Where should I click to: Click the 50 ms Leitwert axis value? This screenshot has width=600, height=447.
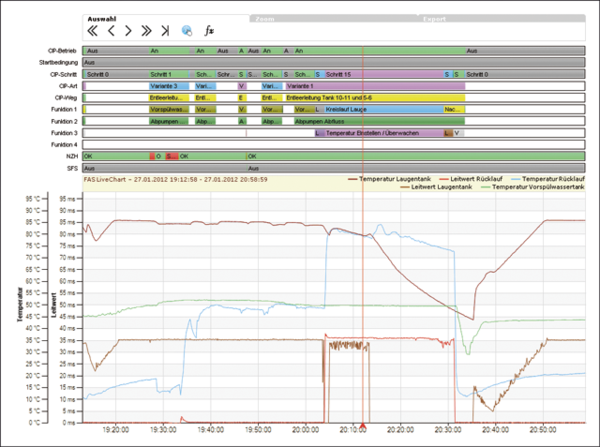(67, 305)
